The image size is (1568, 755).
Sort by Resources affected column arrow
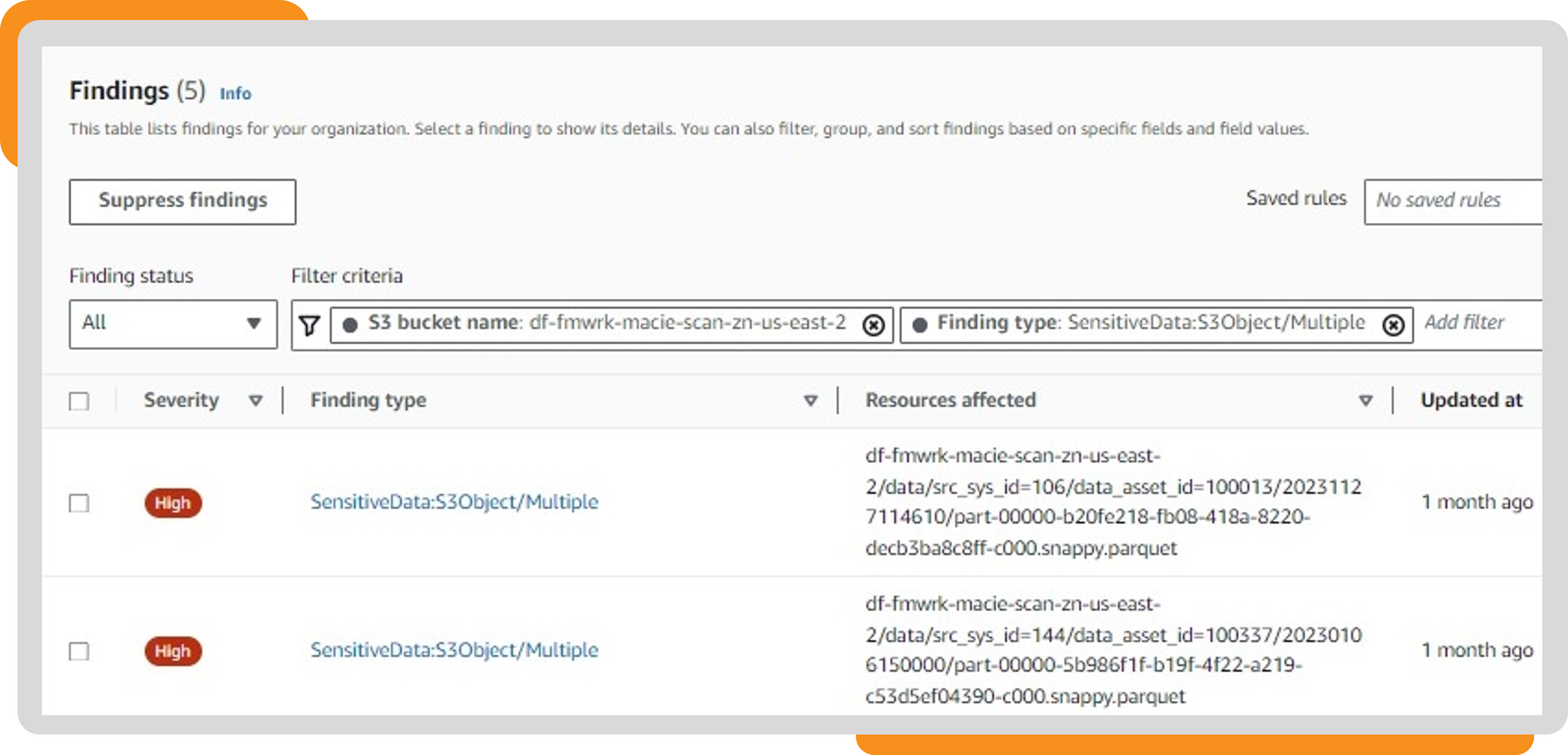pyautogui.click(x=1365, y=401)
